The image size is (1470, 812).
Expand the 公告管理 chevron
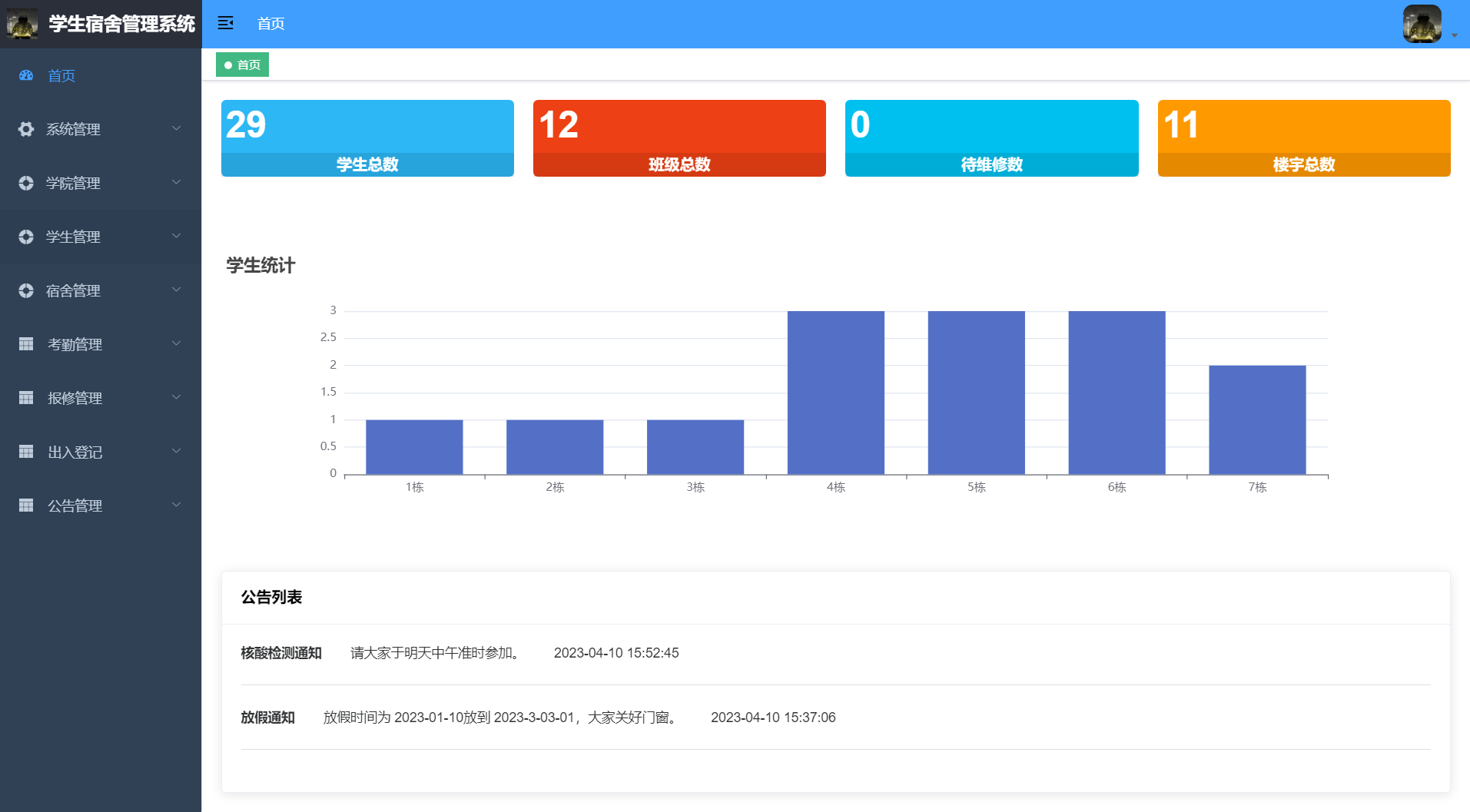(177, 505)
